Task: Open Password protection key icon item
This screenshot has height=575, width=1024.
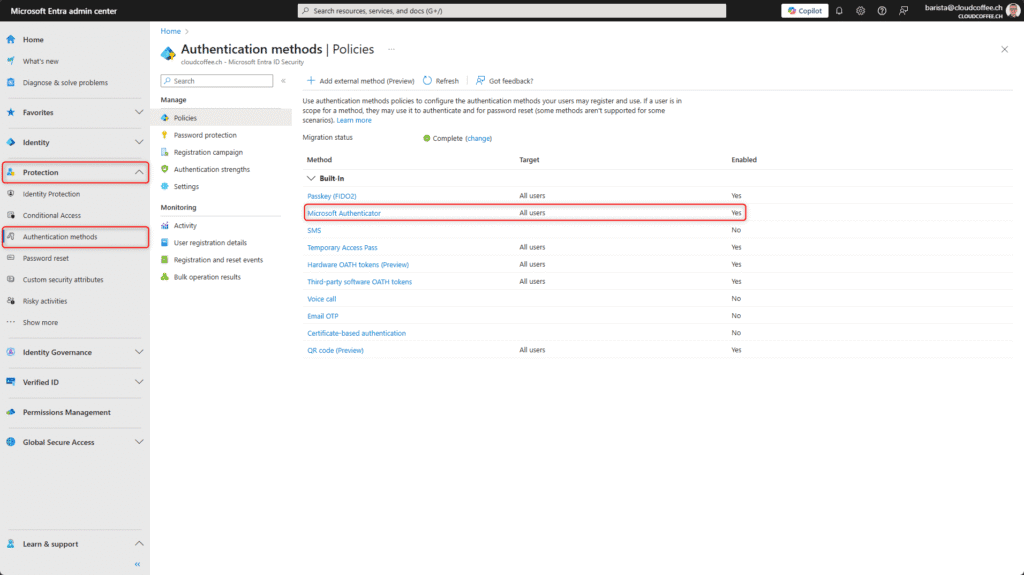Action: [x=165, y=135]
